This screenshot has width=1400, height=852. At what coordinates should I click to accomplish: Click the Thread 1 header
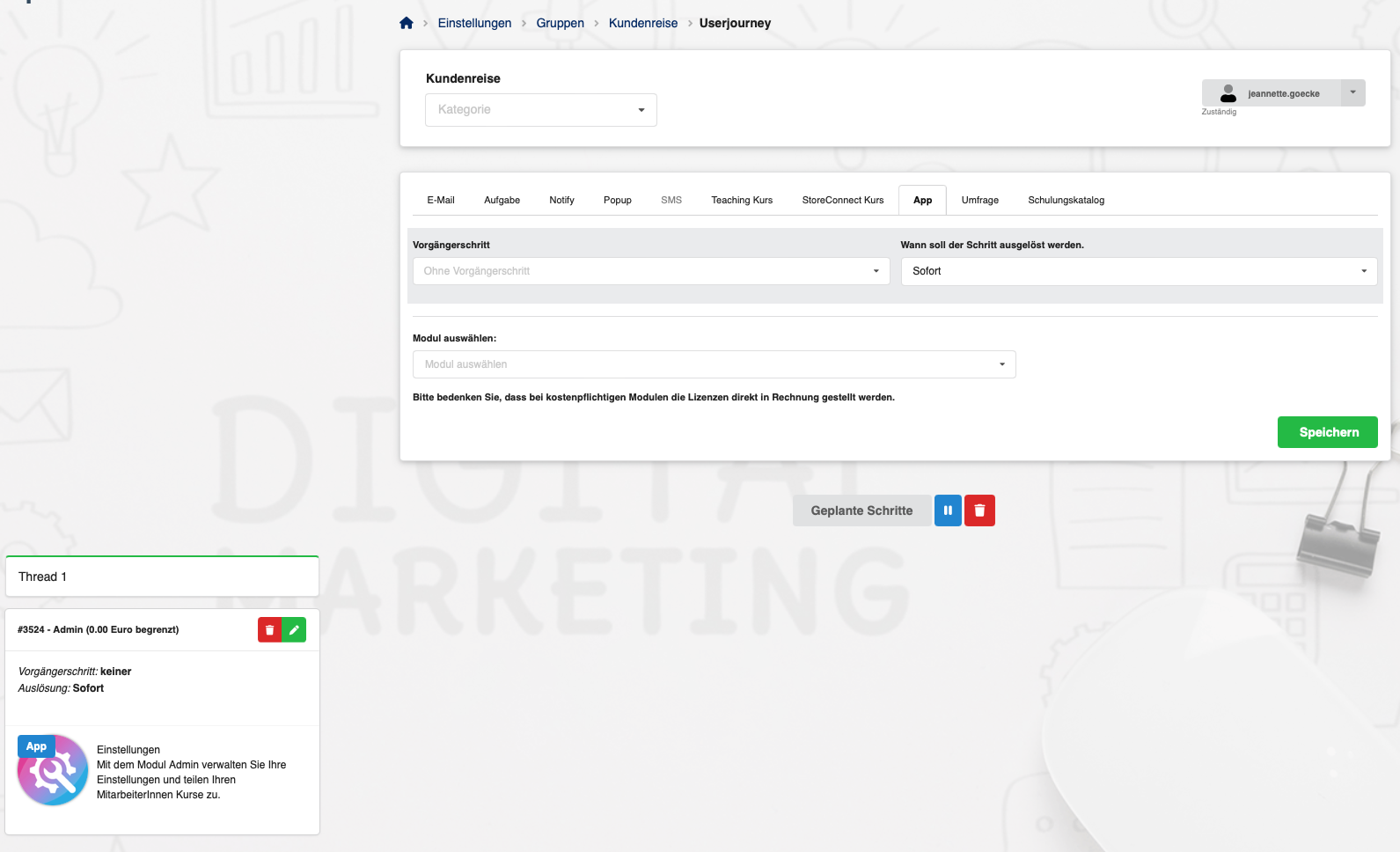click(162, 577)
